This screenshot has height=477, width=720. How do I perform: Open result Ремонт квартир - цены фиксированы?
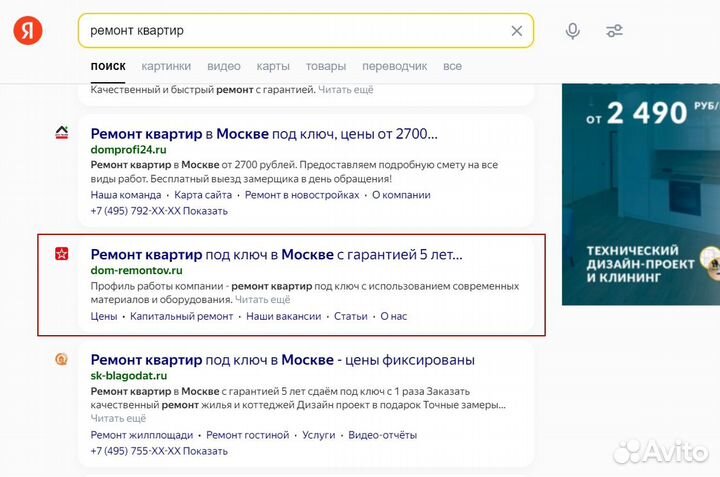(x=282, y=360)
